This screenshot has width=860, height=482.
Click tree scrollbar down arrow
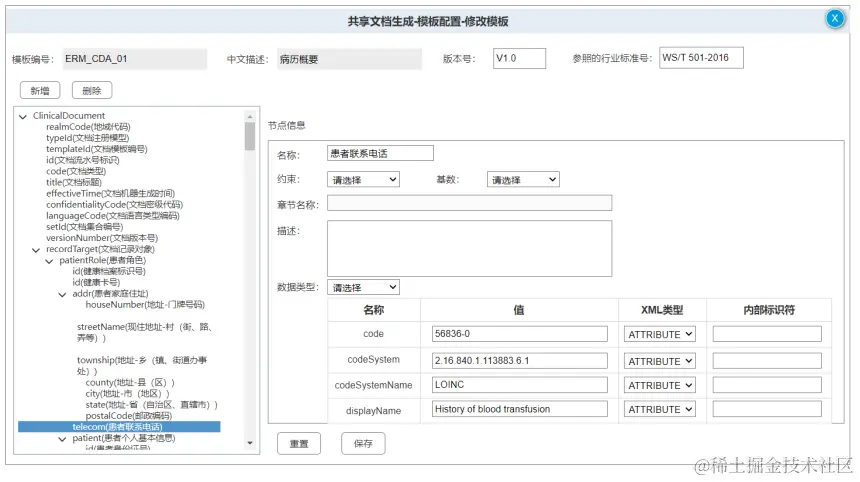250,443
